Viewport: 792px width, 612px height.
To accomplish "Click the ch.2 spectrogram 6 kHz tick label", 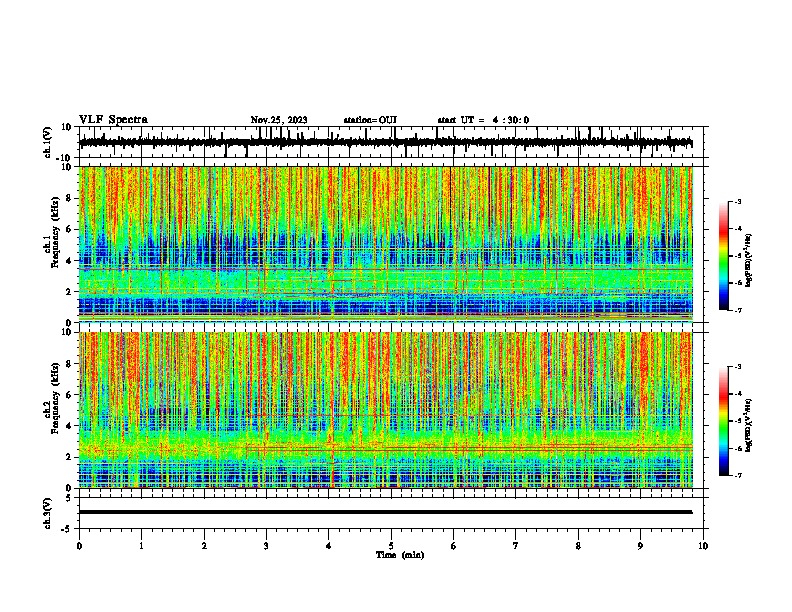I will pos(69,394).
